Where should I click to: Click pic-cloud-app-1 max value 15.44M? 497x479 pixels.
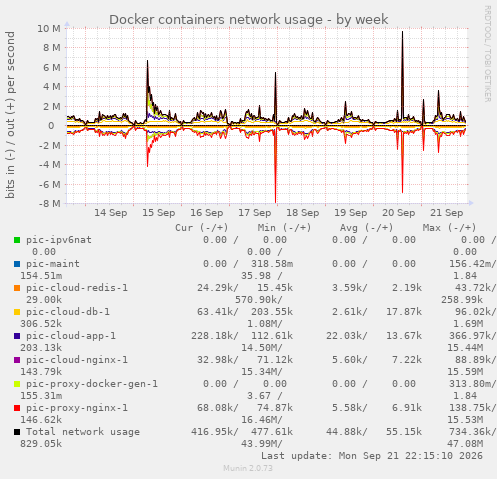tap(465, 348)
